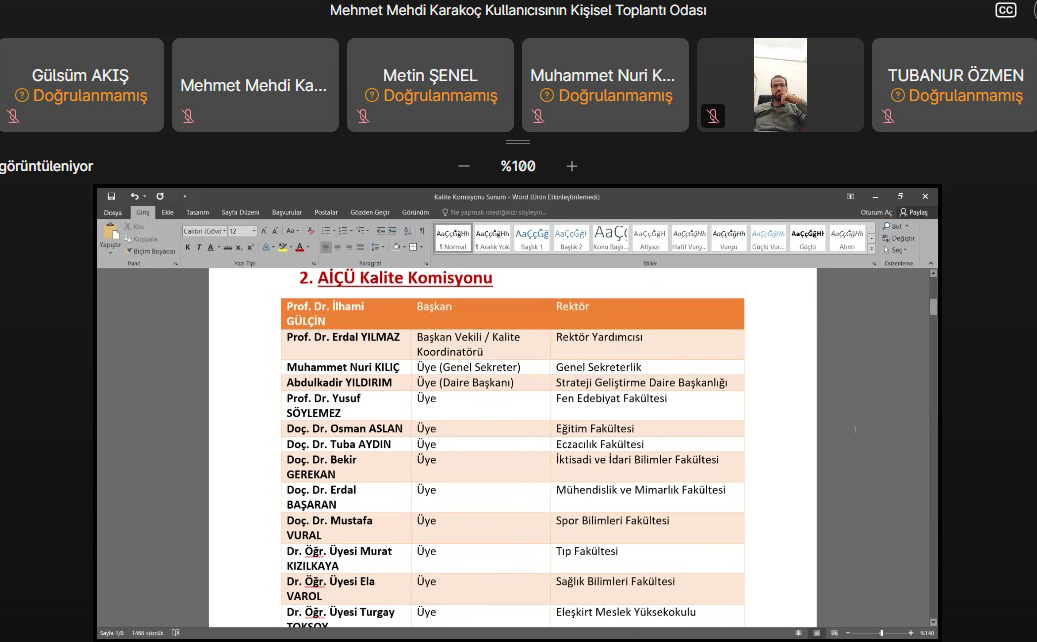Click the Oturum Aç sign-in link
1037x642 pixels.
tap(876, 212)
